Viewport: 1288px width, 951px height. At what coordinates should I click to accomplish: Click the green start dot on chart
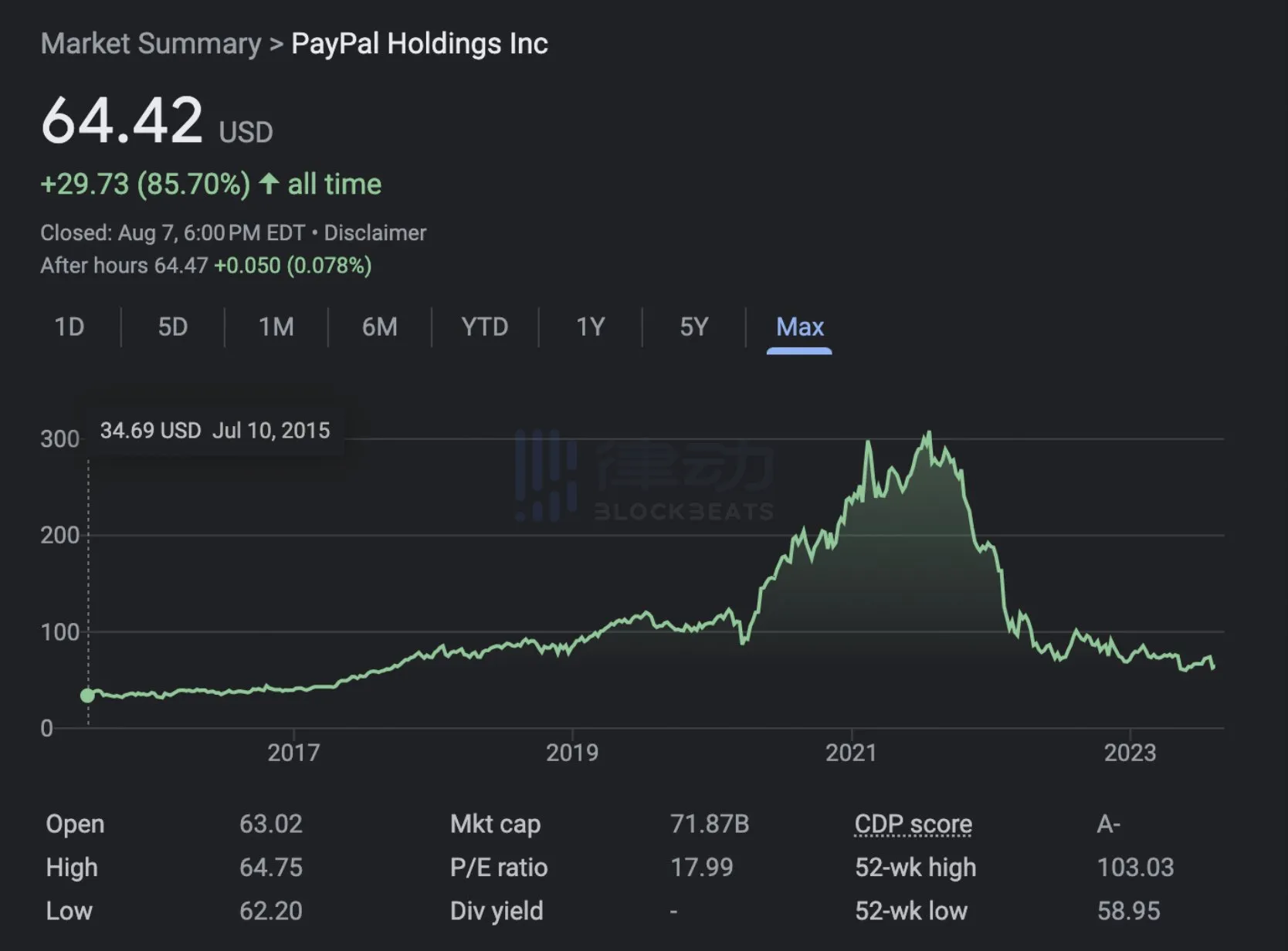[x=88, y=695]
